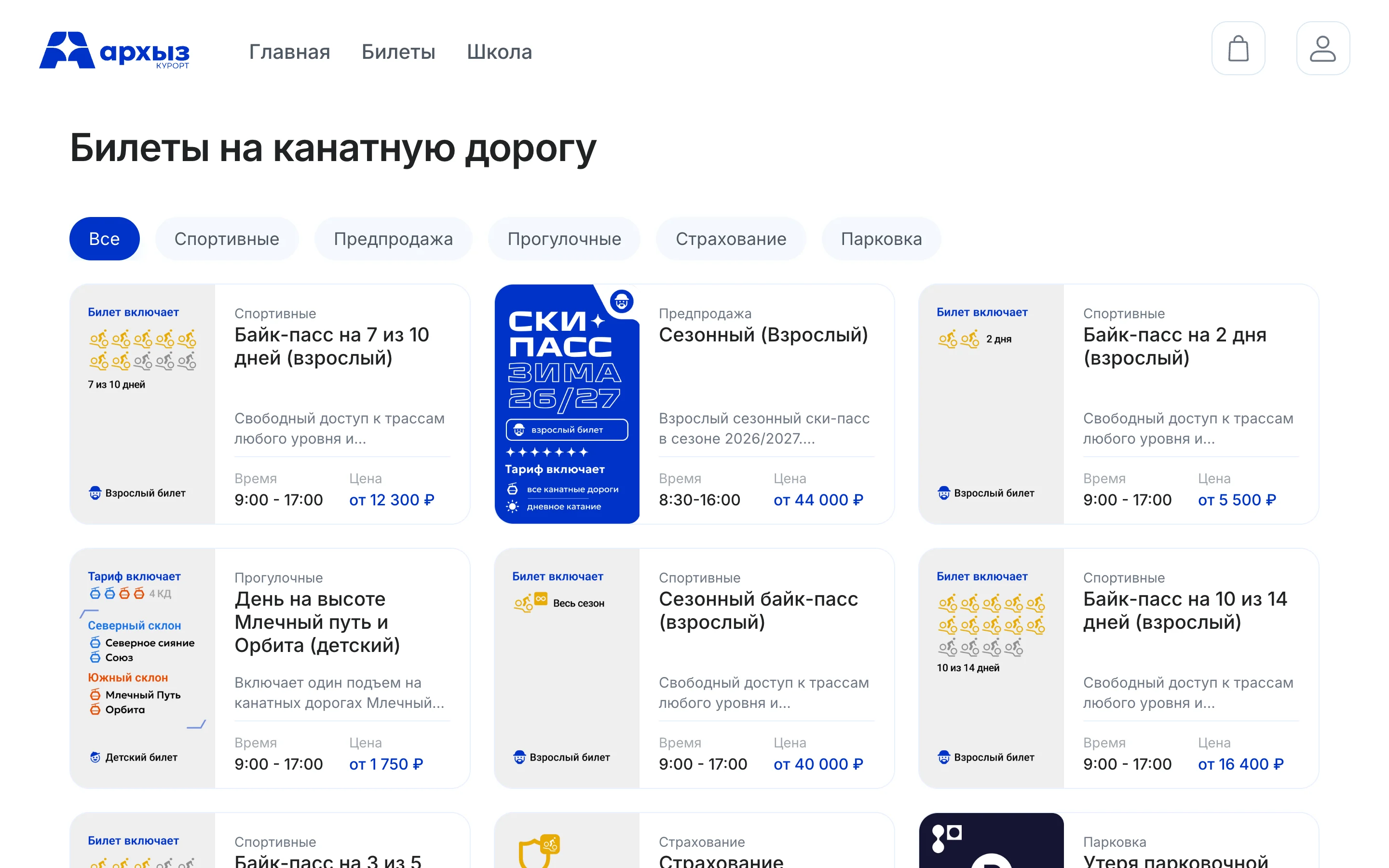Click adult ticket icon on 7 из 10 card
The width and height of the screenshot is (1389, 868).
tap(95, 493)
